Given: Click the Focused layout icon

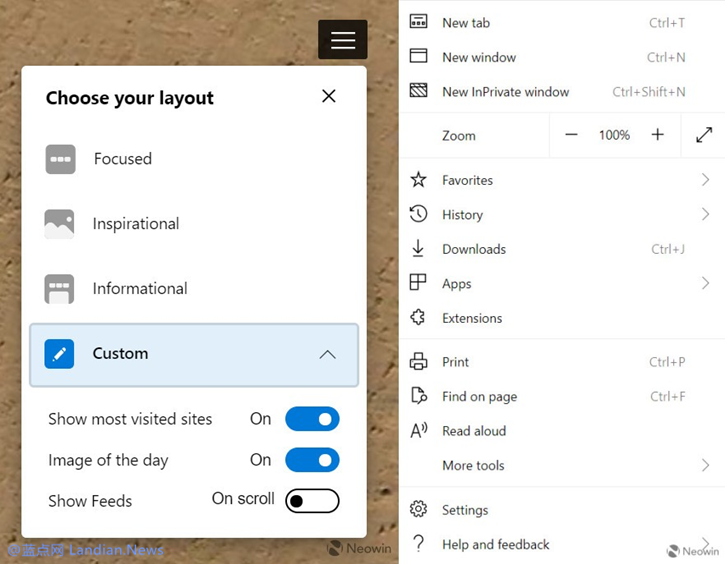Looking at the screenshot, I should (60, 159).
